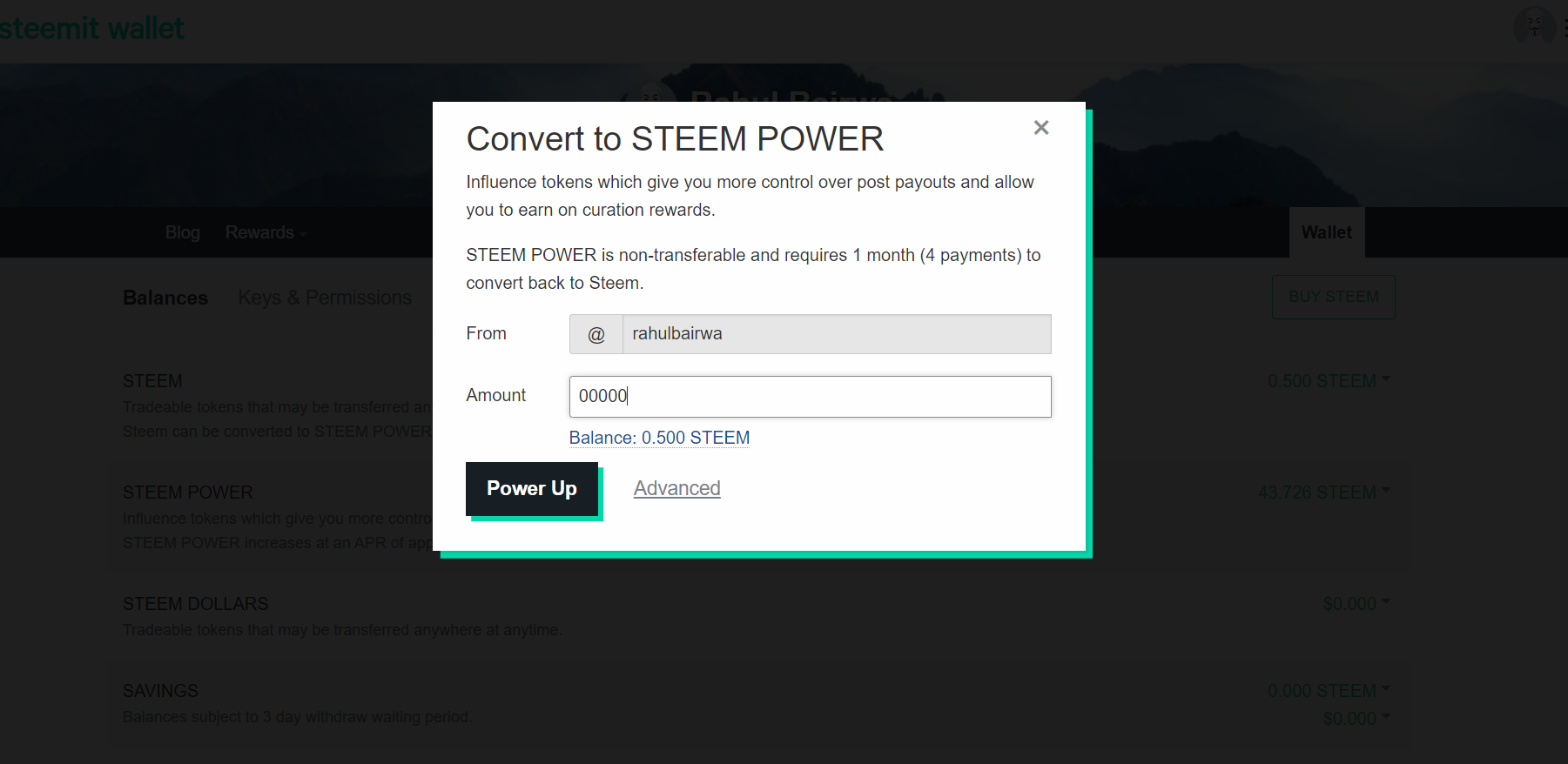The width and height of the screenshot is (1568, 764).
Task: Click the 'Influence tokens which give you' description in the dialog
Action: coord(750,196)
